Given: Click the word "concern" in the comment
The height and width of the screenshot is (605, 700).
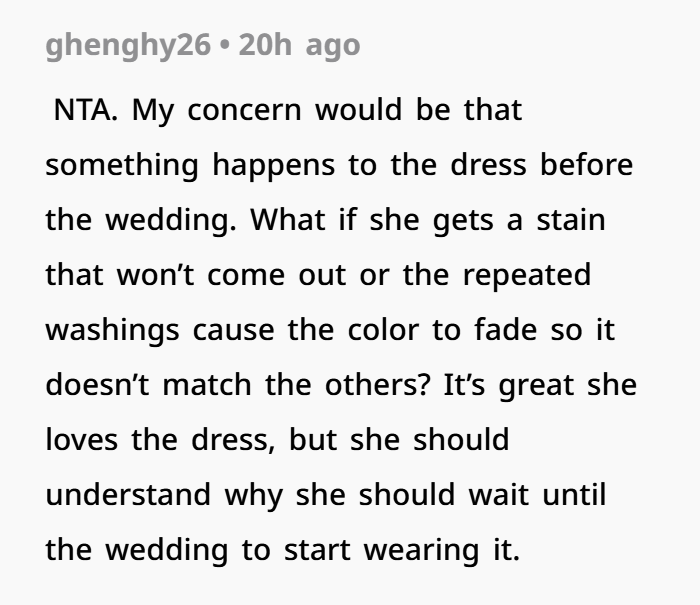Looking at the screenshot, I should tap(244, 110).
